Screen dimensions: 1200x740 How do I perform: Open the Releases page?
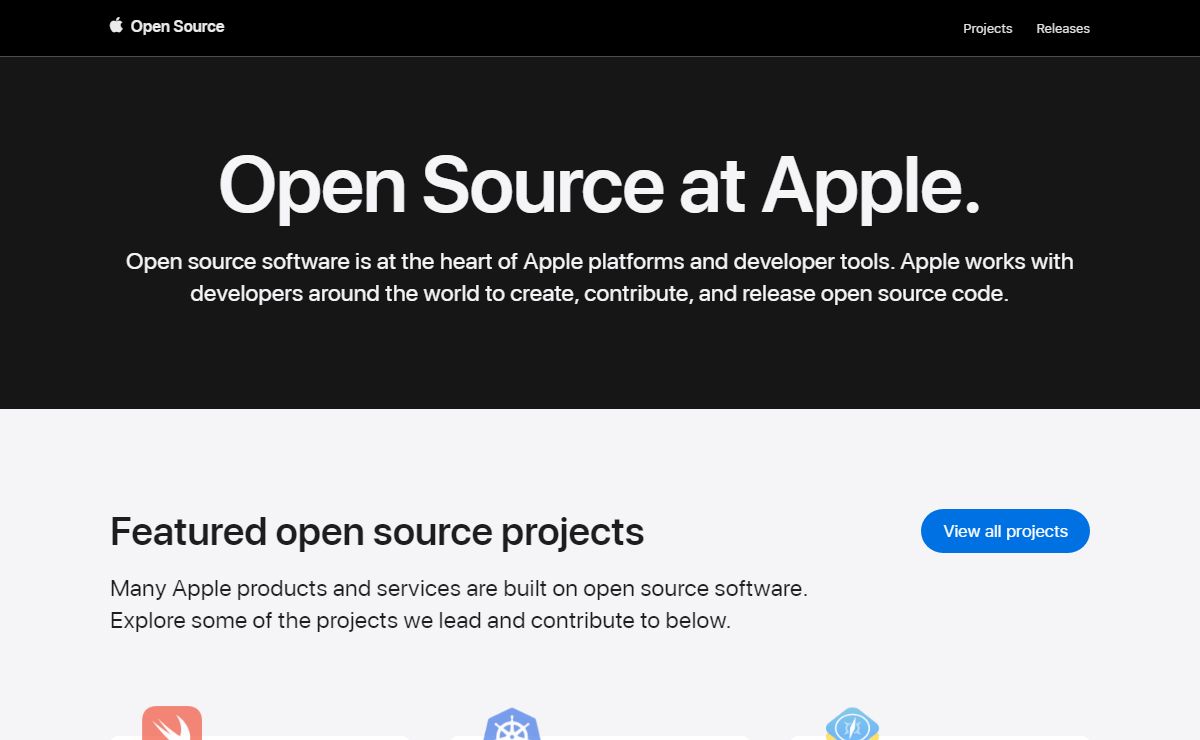1063,28
